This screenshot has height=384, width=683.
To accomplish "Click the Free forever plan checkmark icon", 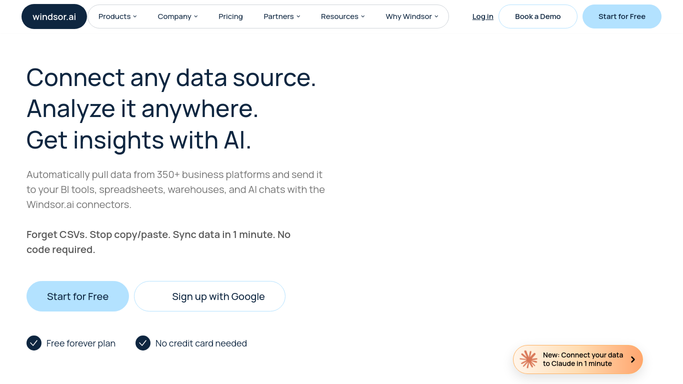I will 34,343.
